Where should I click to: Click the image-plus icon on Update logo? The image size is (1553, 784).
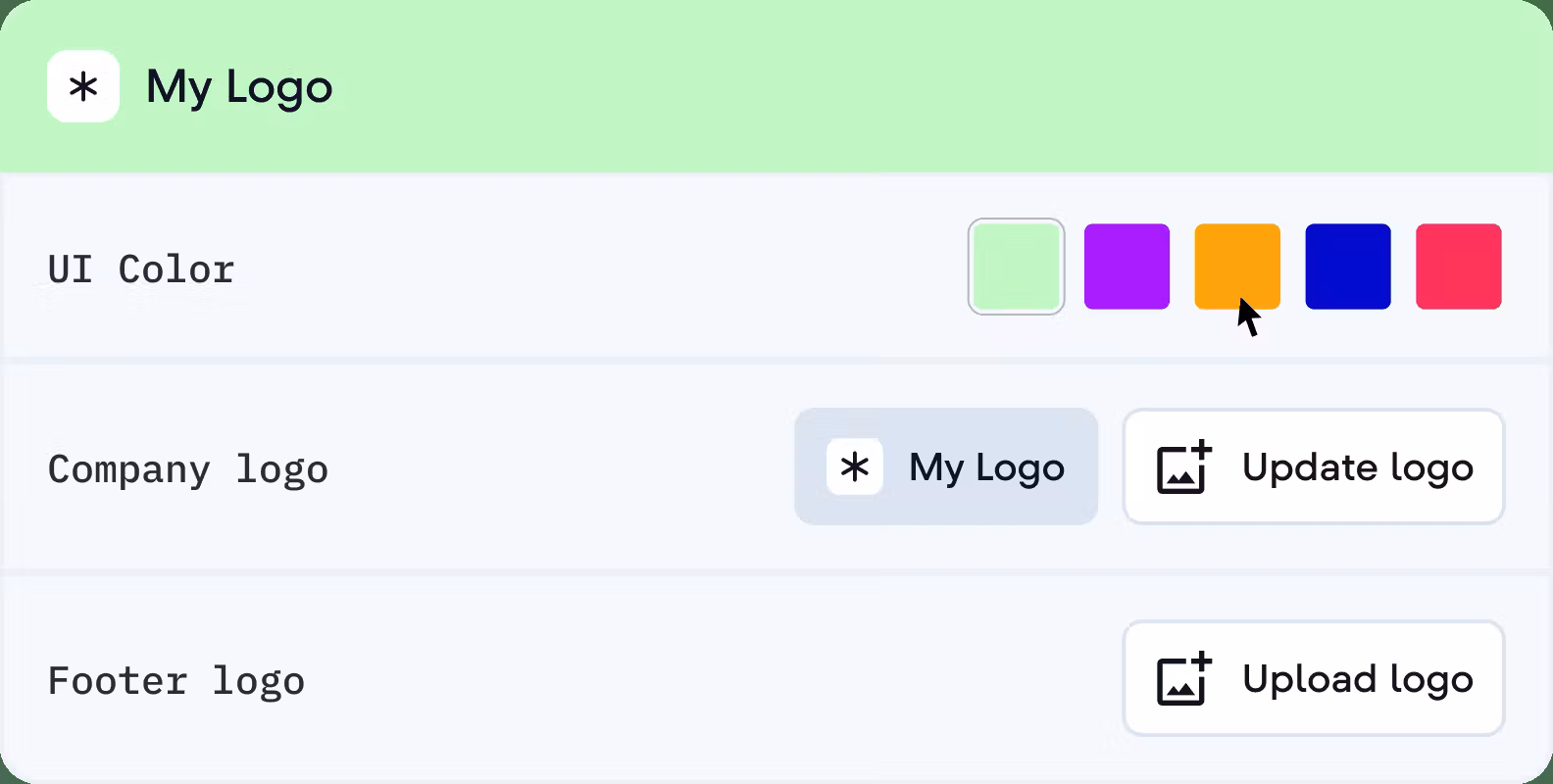(1184, 467)
